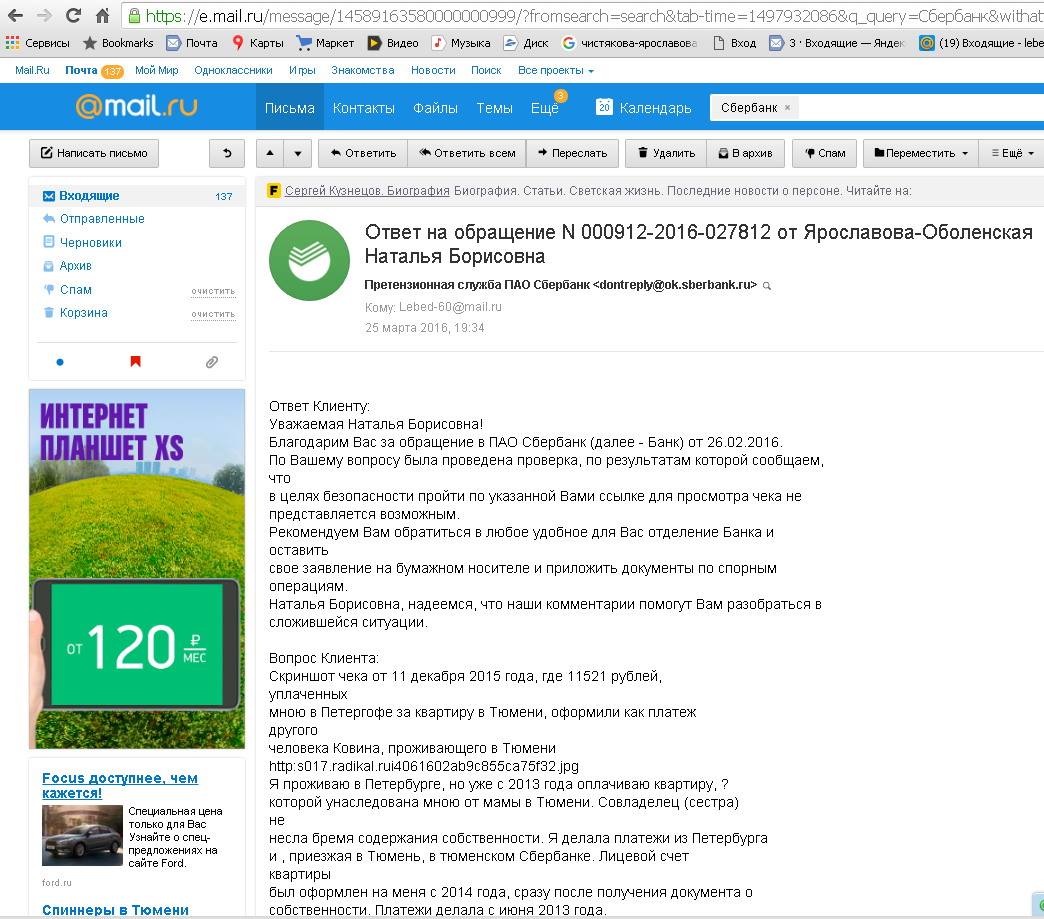Open the Календарь calendar icon

pyautogui.click(x=604, y=107)
